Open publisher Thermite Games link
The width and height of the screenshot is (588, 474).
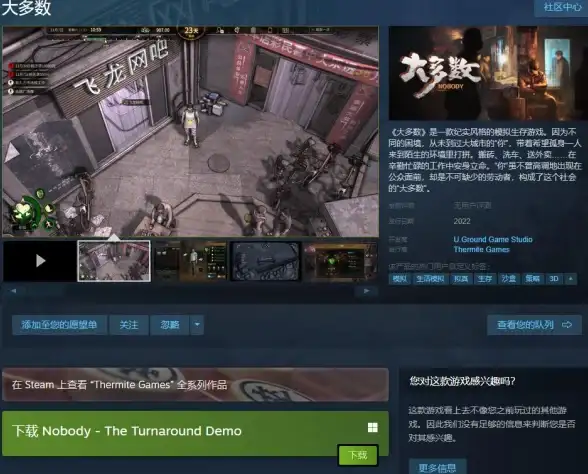pos(482,249)
